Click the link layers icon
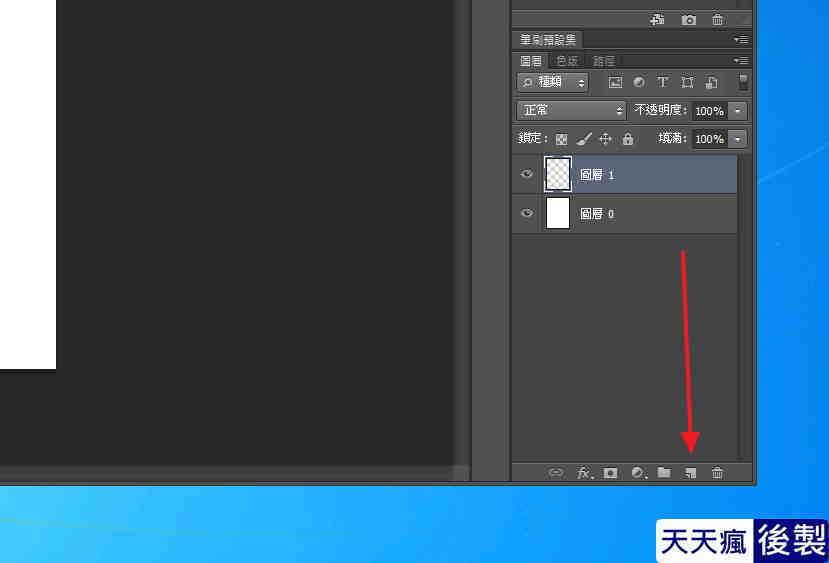829x563 pixels. coord(555,473)
